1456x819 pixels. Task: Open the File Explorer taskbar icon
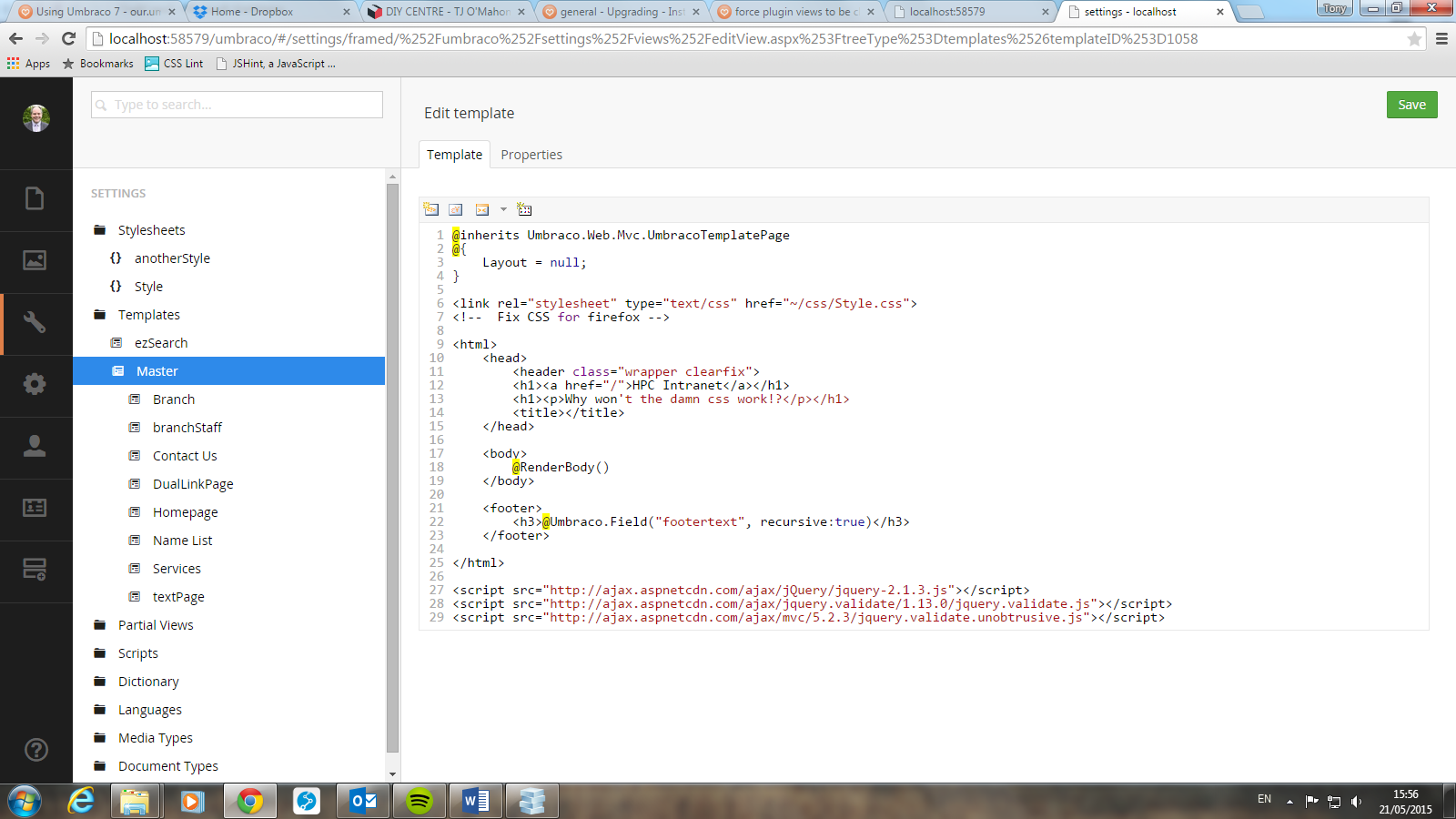click(x=135, y=802)
